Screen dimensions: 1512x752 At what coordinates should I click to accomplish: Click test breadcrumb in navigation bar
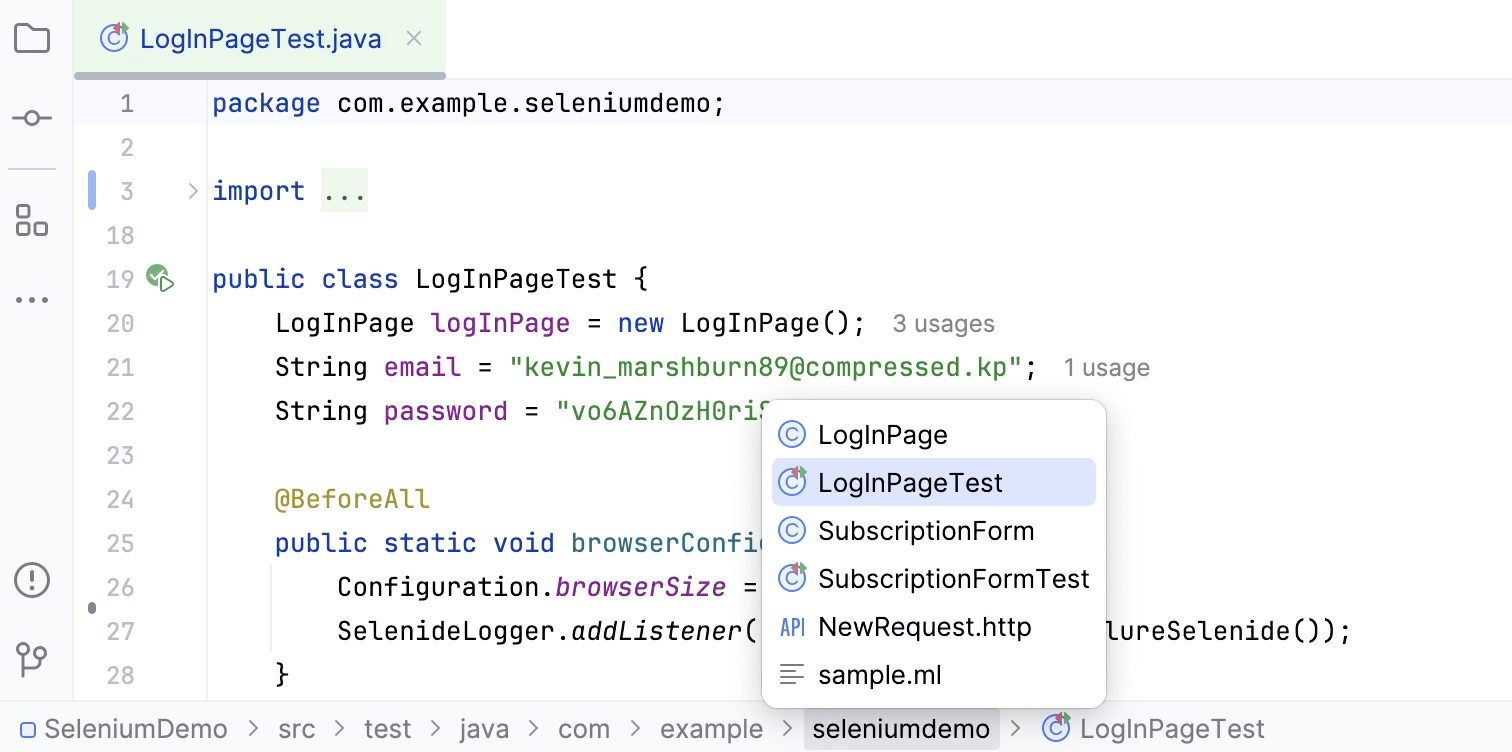pyautogui.click(x=388, y=729)
